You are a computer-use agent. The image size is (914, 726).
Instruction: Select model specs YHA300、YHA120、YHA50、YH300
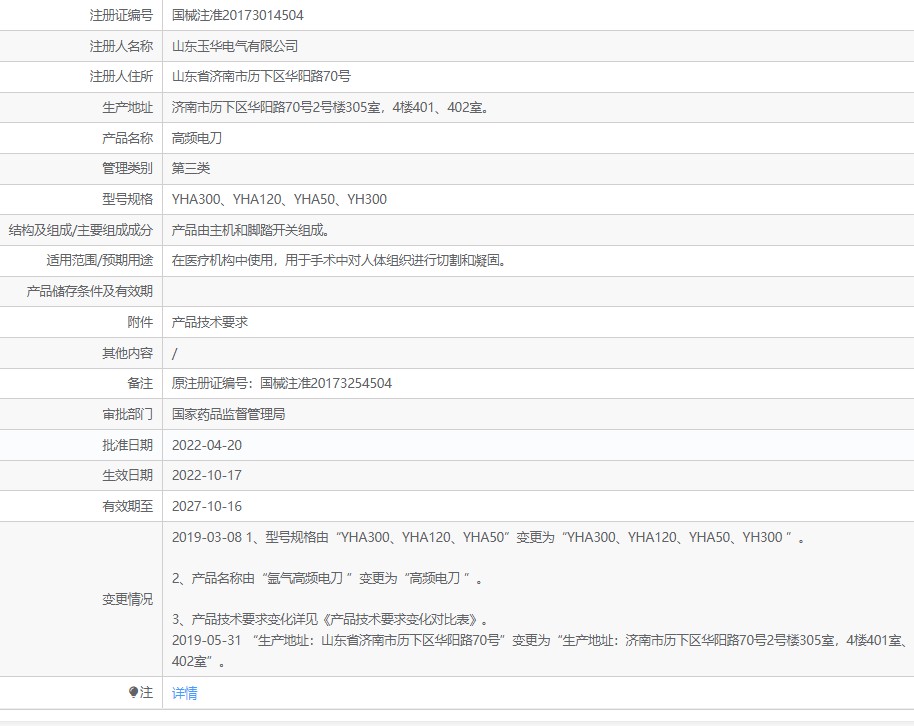point(279,199)
